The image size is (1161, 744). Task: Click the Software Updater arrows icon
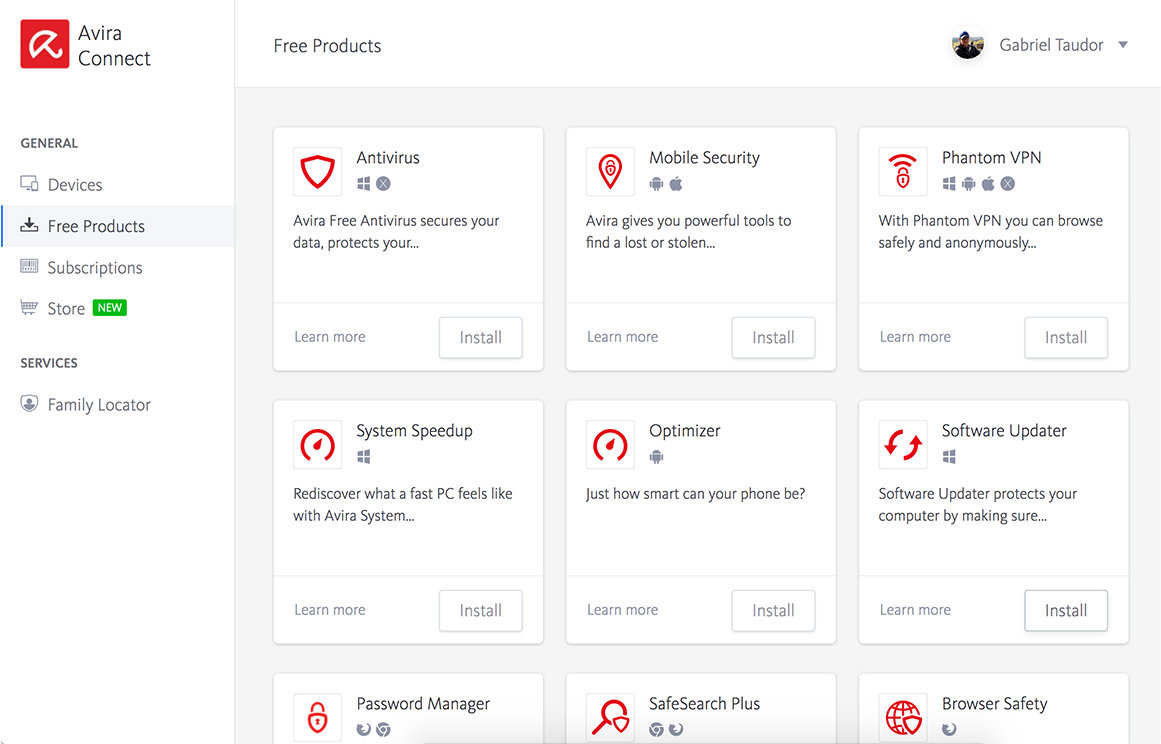903,445
